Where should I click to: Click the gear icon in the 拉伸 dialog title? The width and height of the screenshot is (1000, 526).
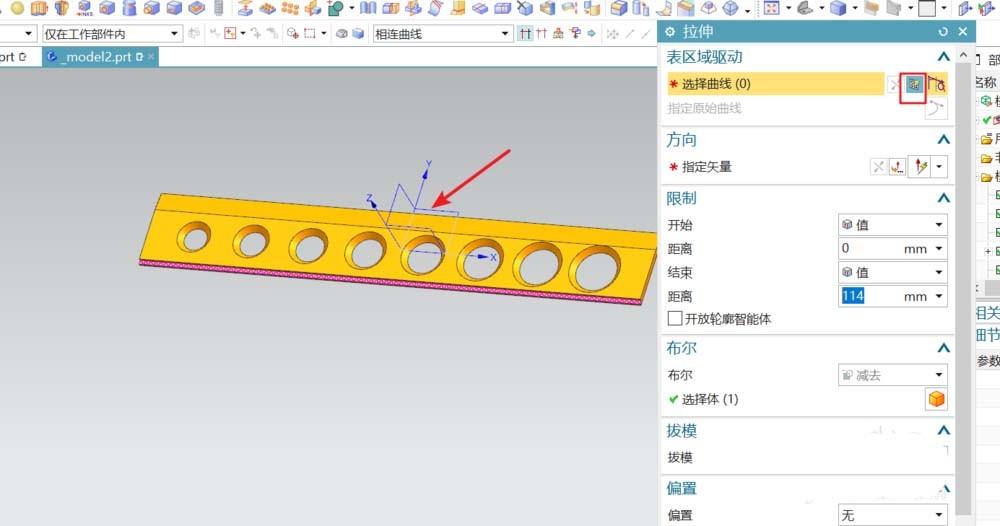tap(670, 32)
